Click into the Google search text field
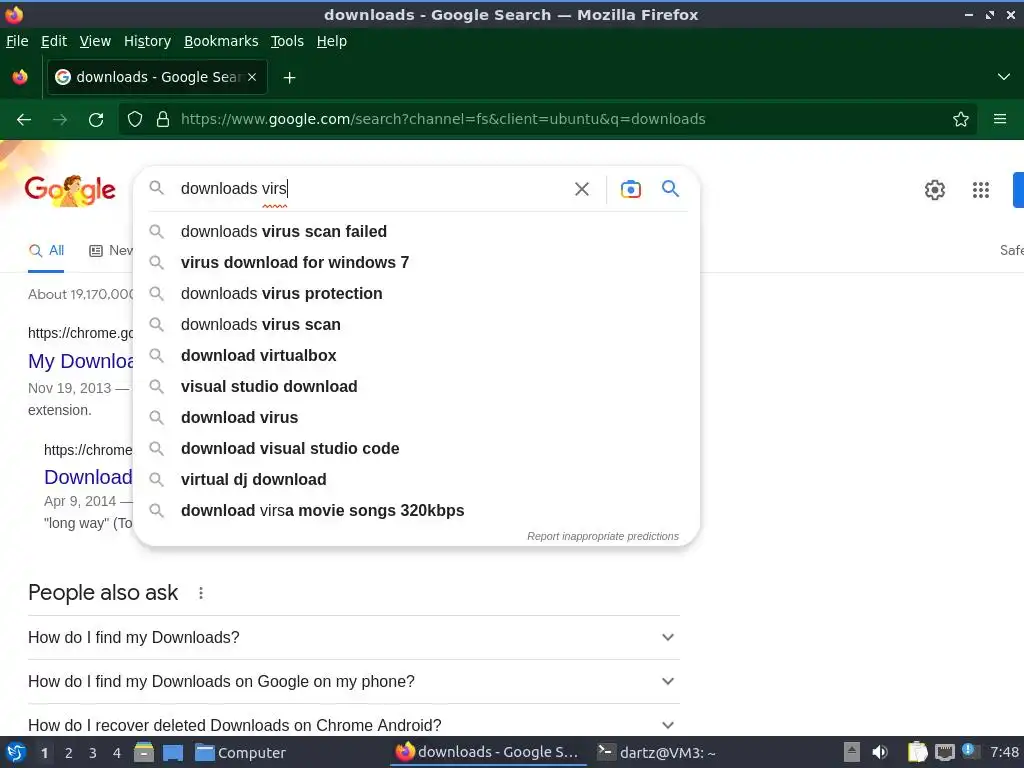Image resolution: width=1024 pixels, height=768 pixels. 369,189
